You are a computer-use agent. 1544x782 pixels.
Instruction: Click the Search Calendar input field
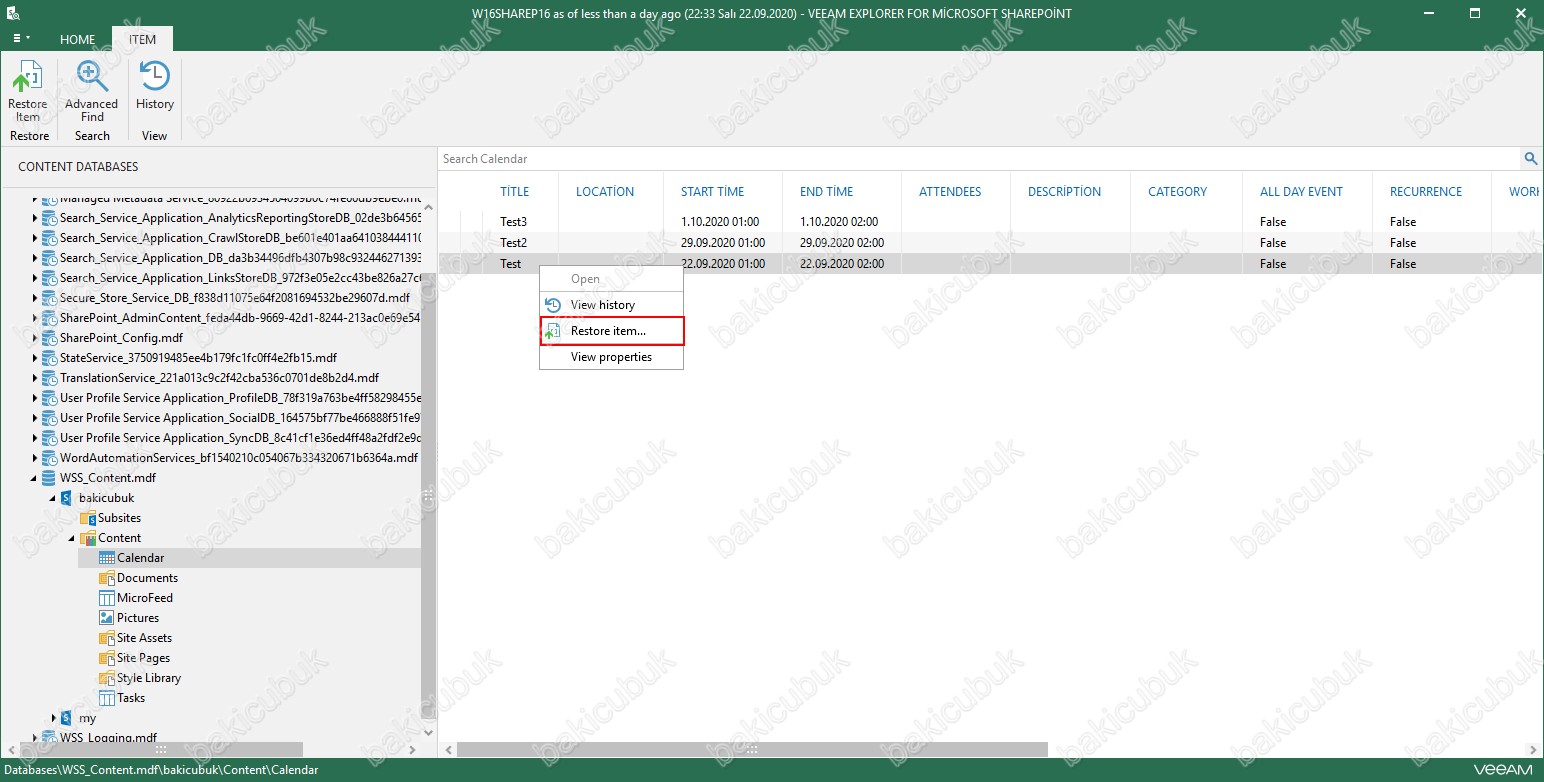tap(980, 158)
